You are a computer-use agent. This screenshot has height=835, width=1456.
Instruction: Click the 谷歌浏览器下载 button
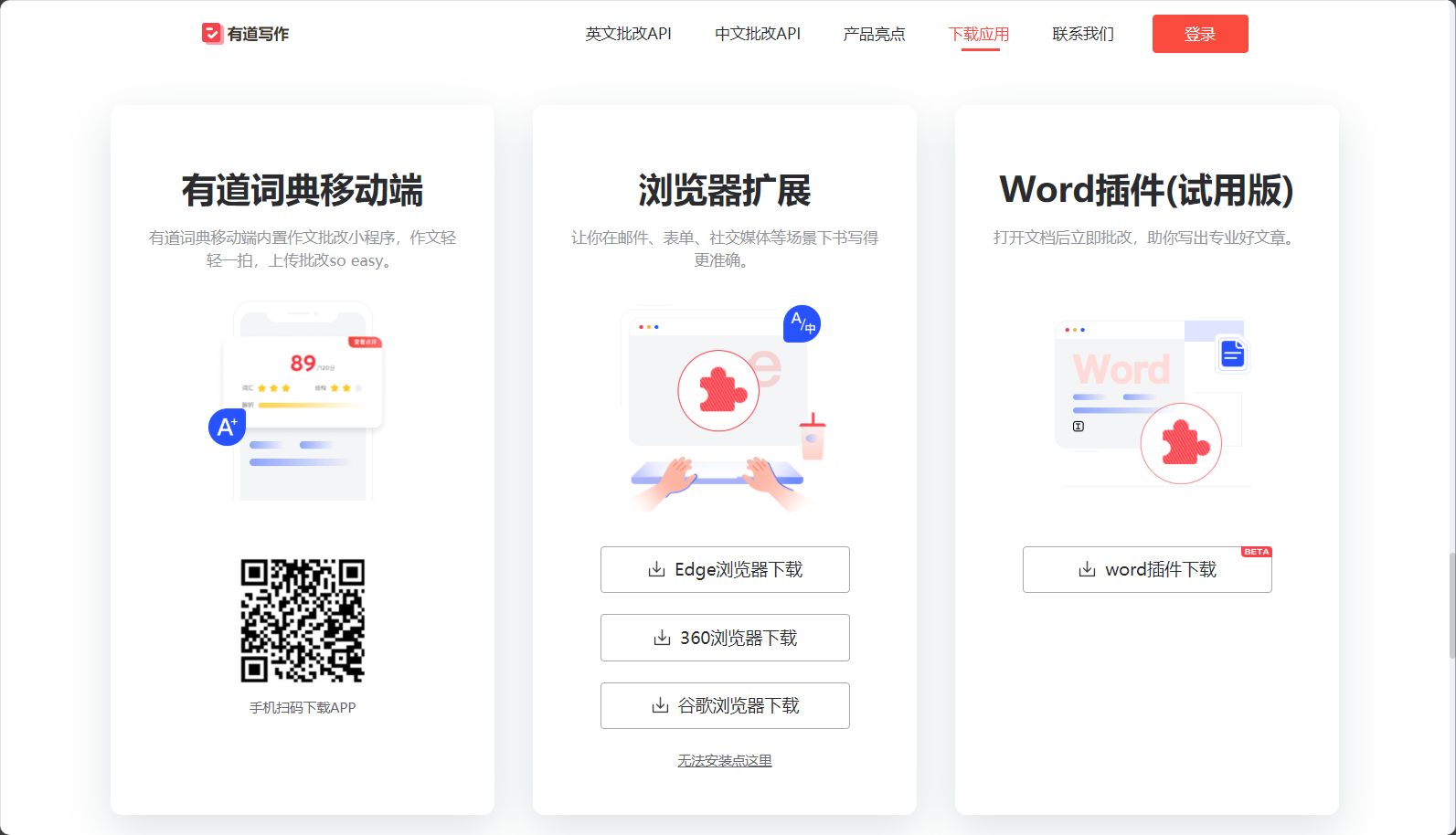point(725,705)
